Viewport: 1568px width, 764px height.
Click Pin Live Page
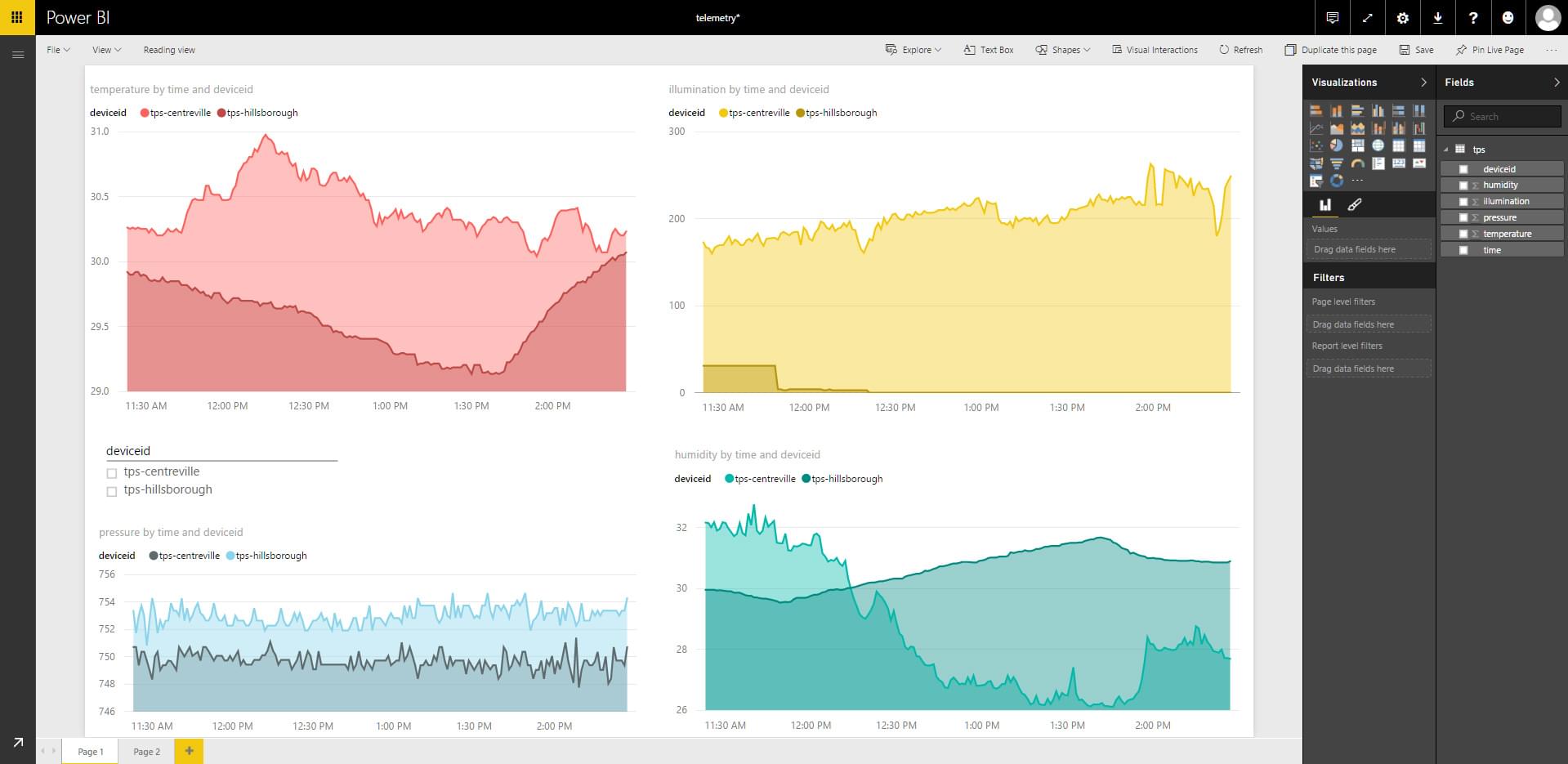pos(1490,50)
